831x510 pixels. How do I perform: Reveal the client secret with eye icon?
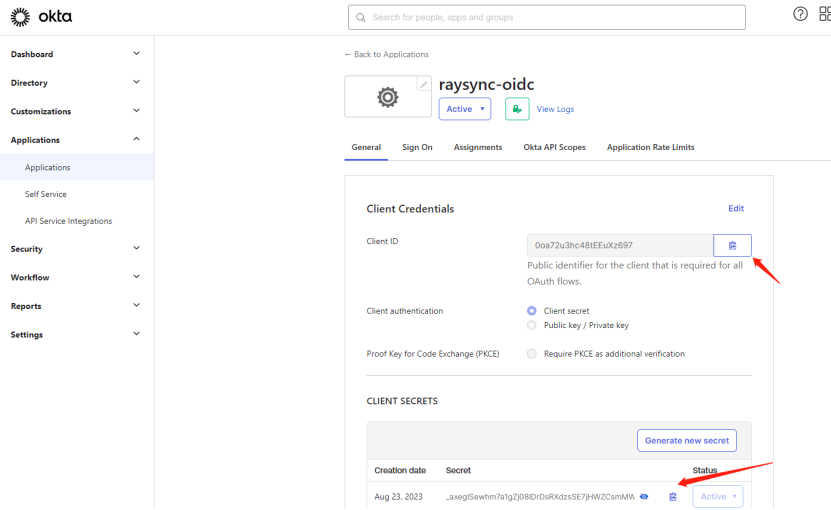pyautogui.click(x=645, y=496)
